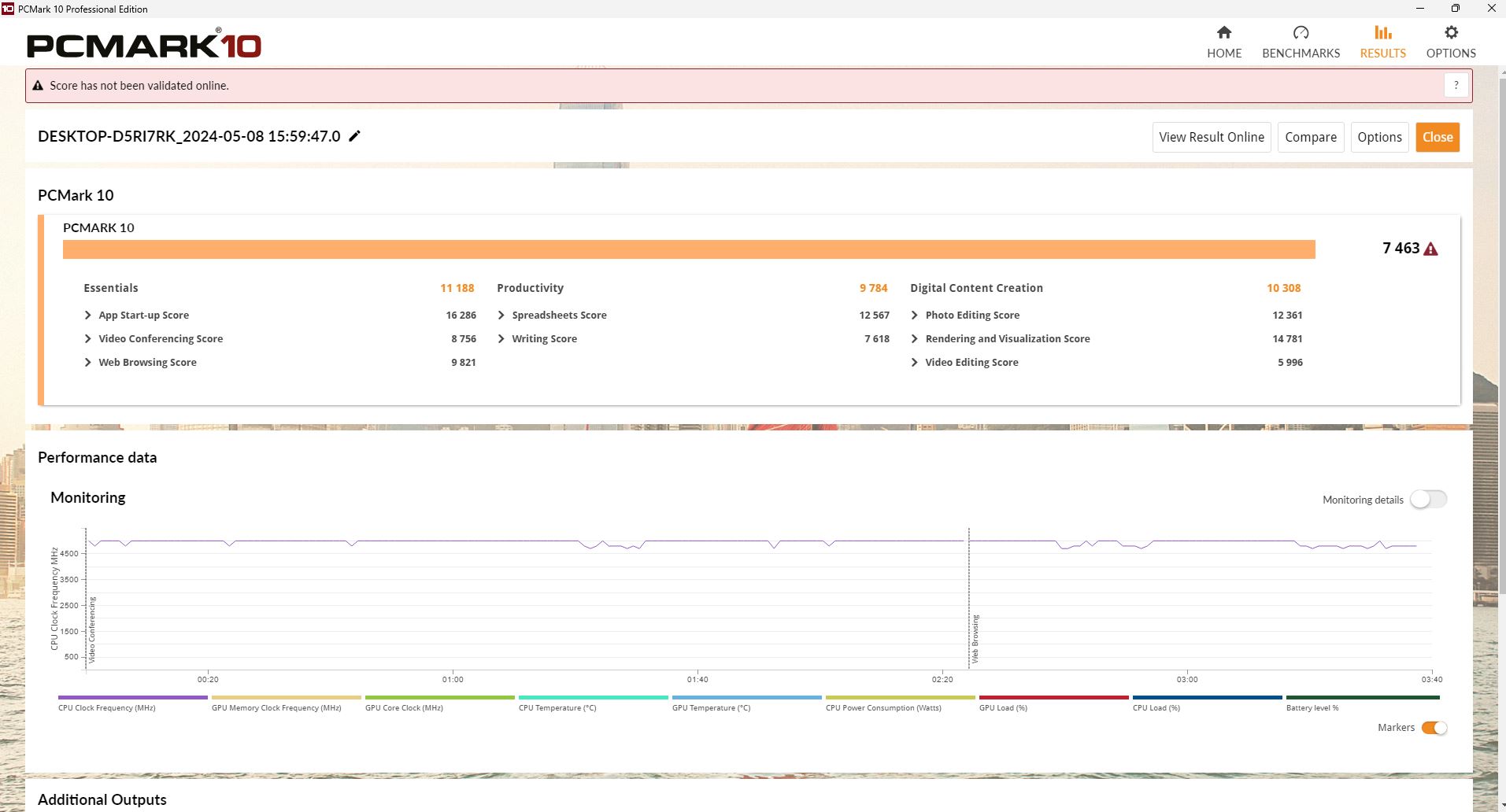Image resolution: width=1506 pixels, height=812 pixels.
Task: Click the result name DESKTOP-D5RI7RK text
Action: coord(189,136)
